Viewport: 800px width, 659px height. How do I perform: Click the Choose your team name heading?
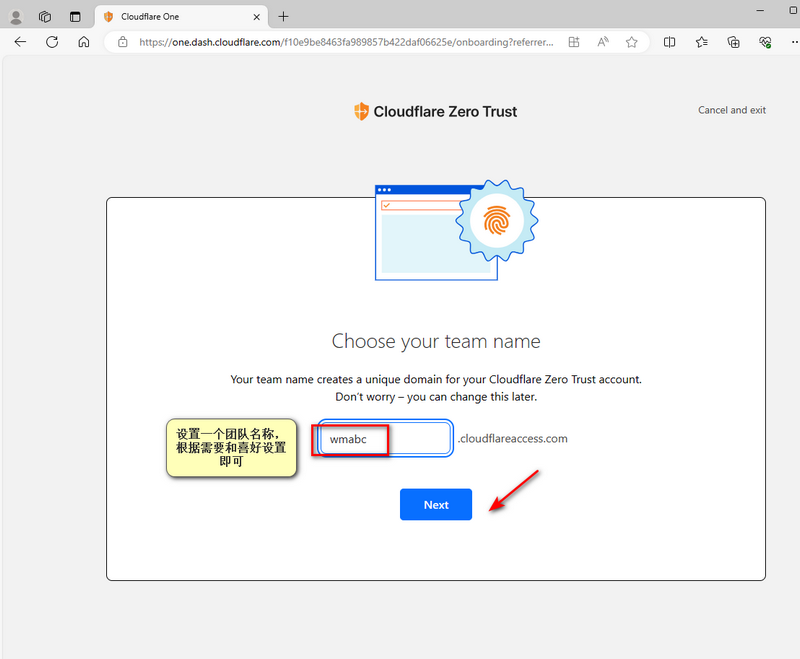pos(436,341)
